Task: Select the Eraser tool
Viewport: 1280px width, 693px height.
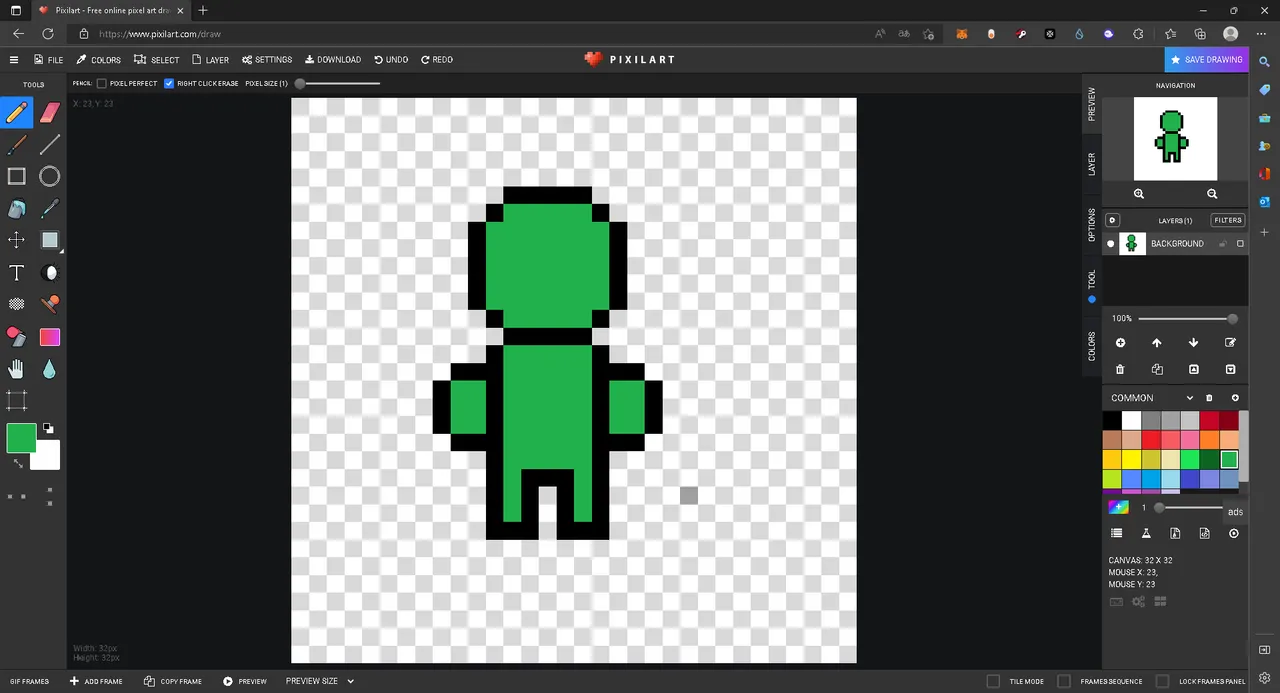Action: (x=50, y=112)
